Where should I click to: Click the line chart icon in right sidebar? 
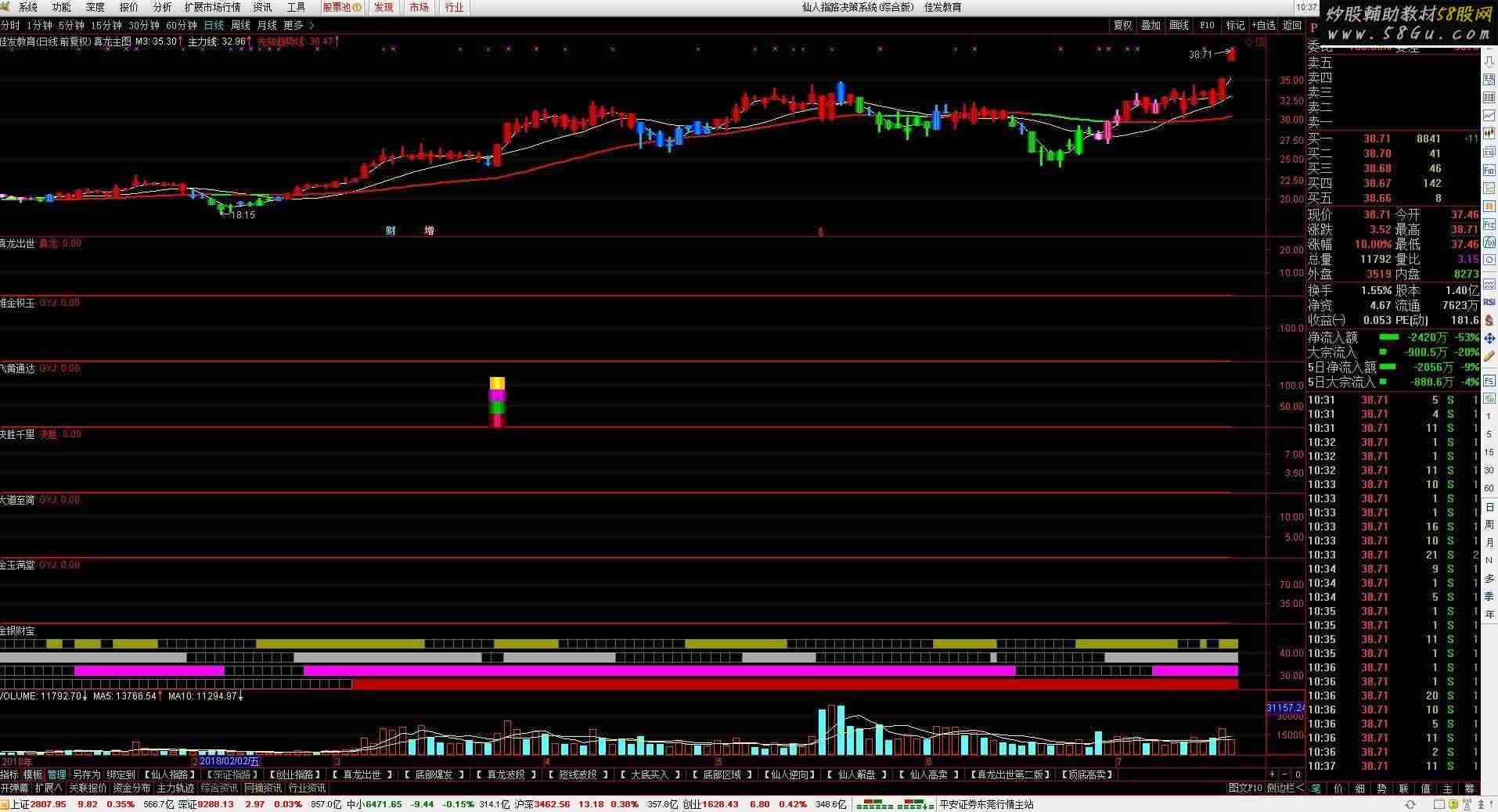click(1489, 116)
